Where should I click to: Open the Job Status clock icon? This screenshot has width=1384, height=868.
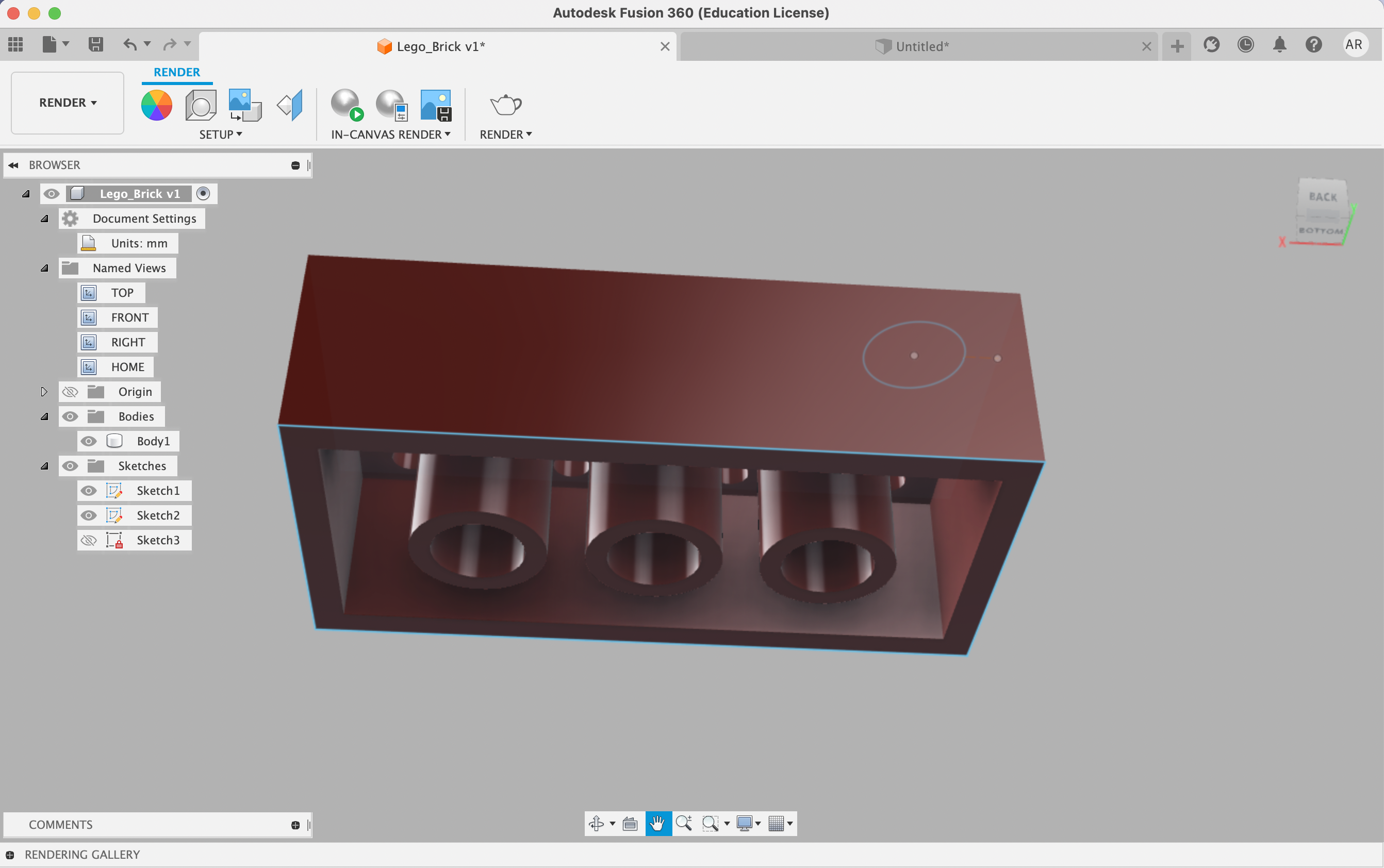pyautogui.click(x=1245, y=45)
